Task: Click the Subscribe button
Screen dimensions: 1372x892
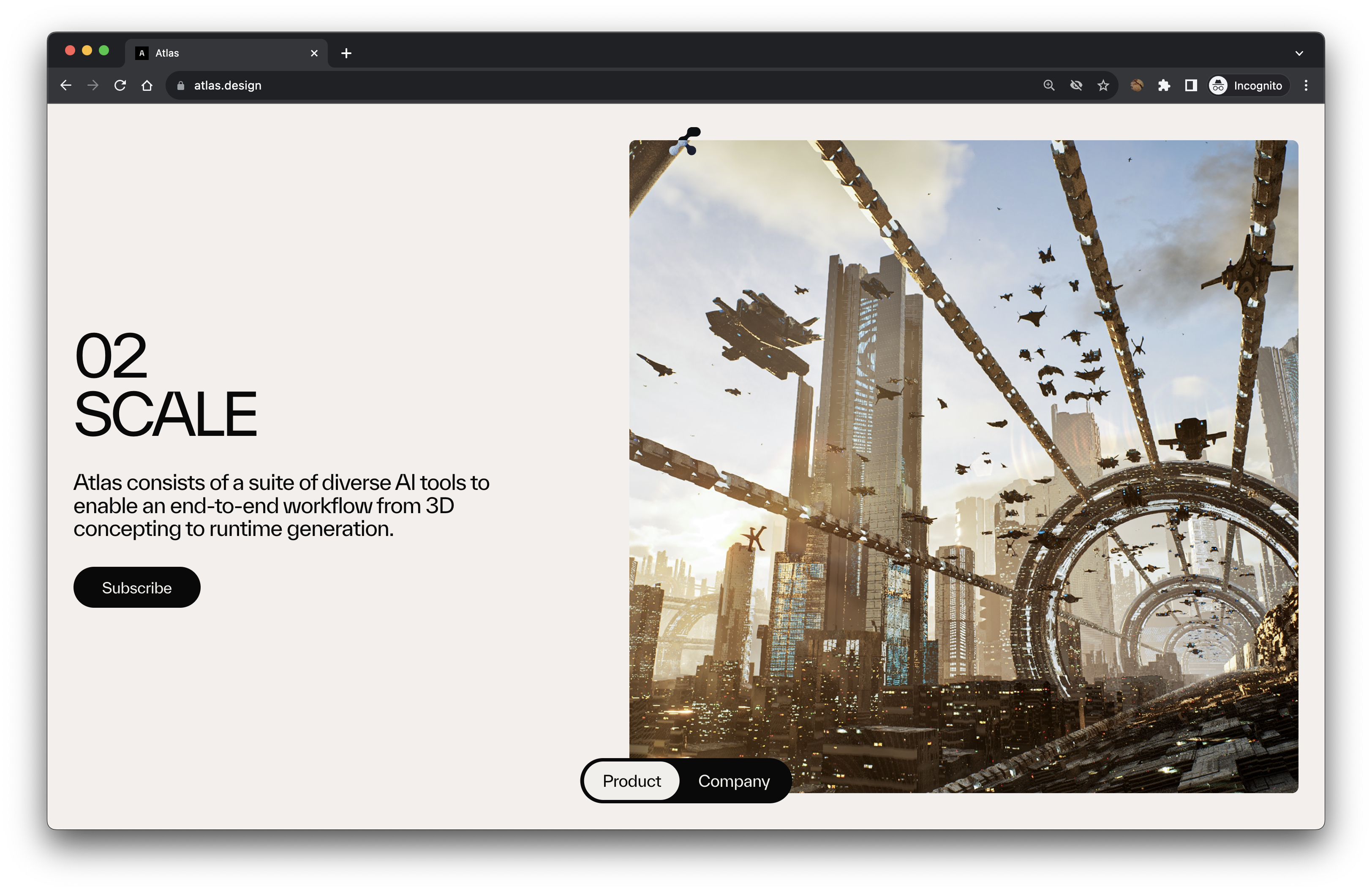Action: click(x=136, y=587)
